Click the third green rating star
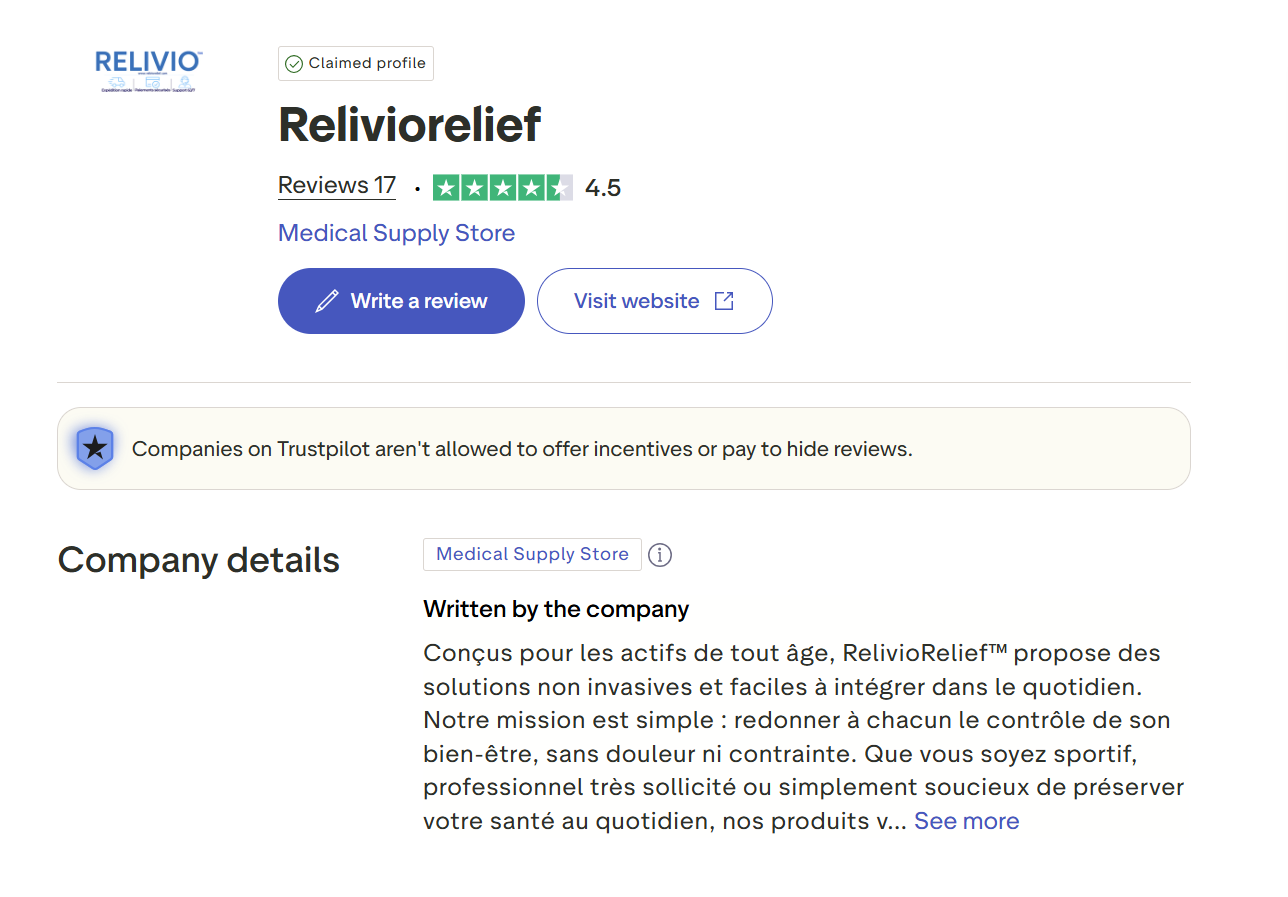 tap(503, 188)
